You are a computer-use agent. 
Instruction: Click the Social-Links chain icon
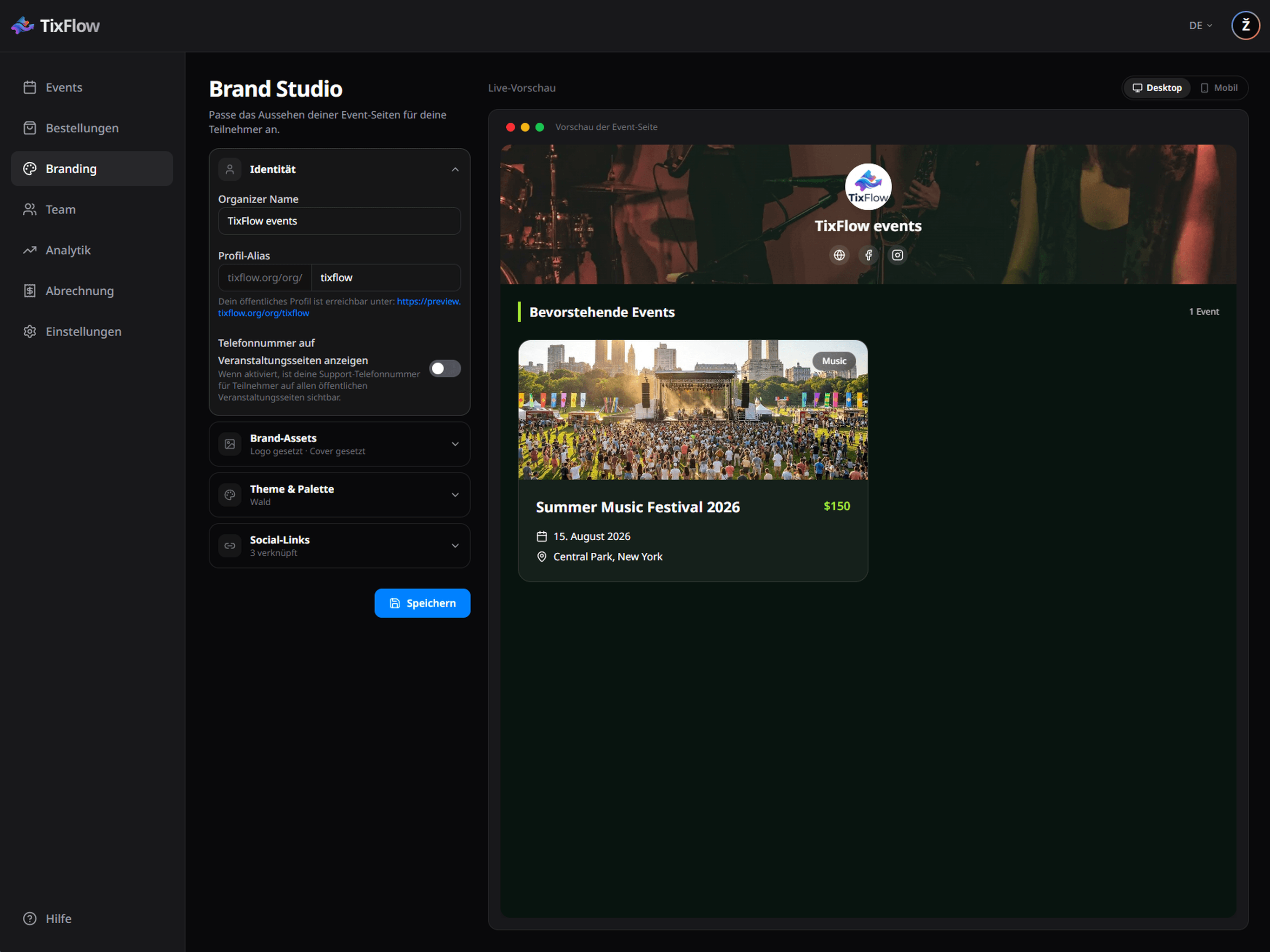tap(230, 546)
